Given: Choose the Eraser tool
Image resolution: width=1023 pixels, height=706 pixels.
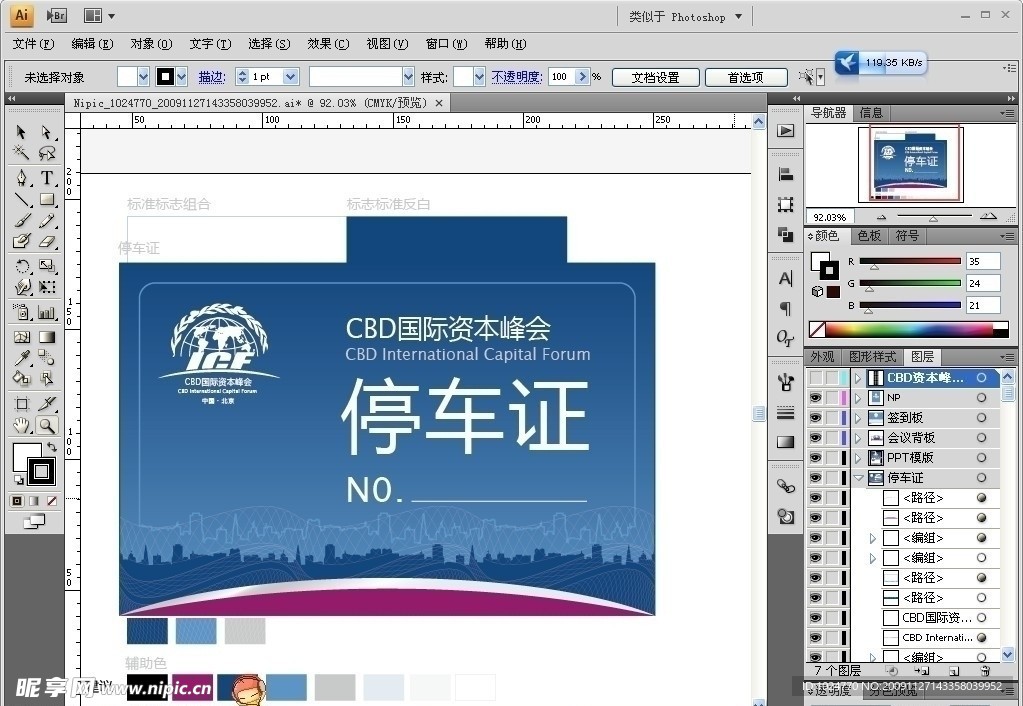Looking at the screenshot, I should (46, 241).
